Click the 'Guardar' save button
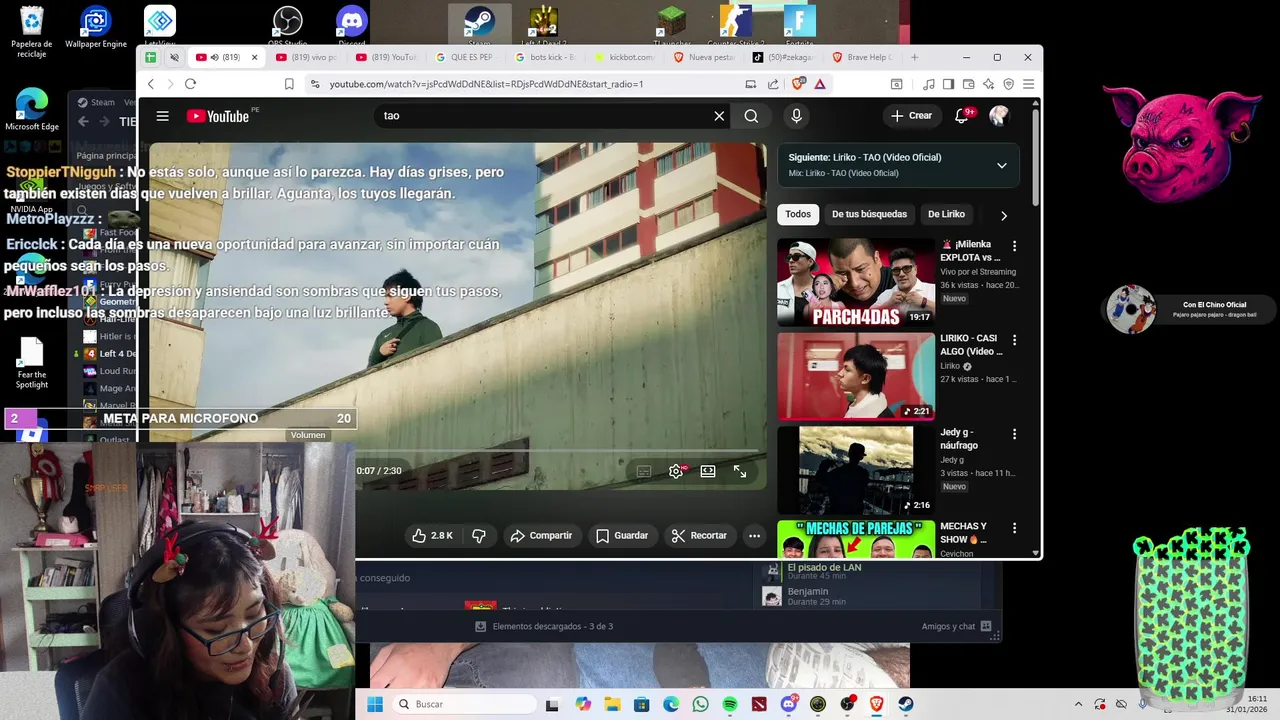The image size is (1280, 720). click(622, 536)
